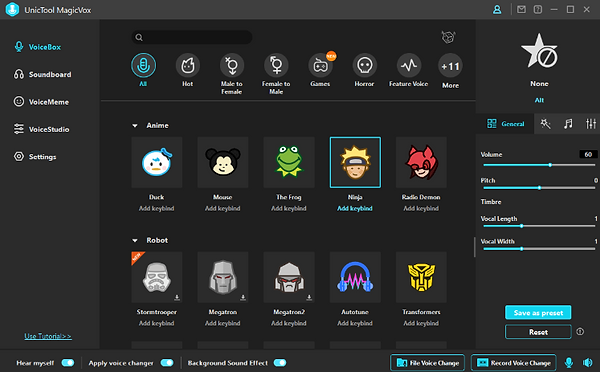The image size is (600, 372).
Task: Click the random voice dice icon
Action: point(448,37)
